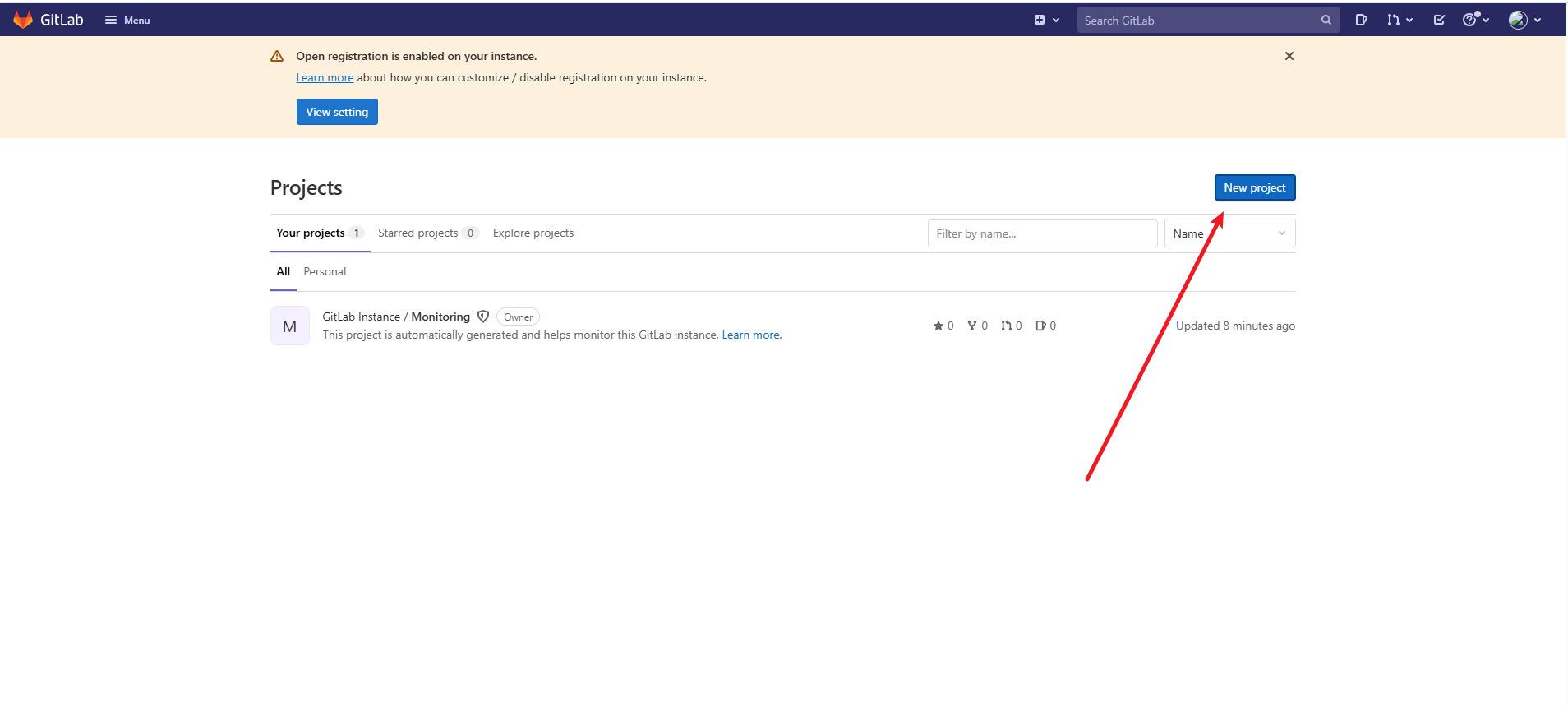Open the Merge requests dropdown in top bar

[1400, 20]
